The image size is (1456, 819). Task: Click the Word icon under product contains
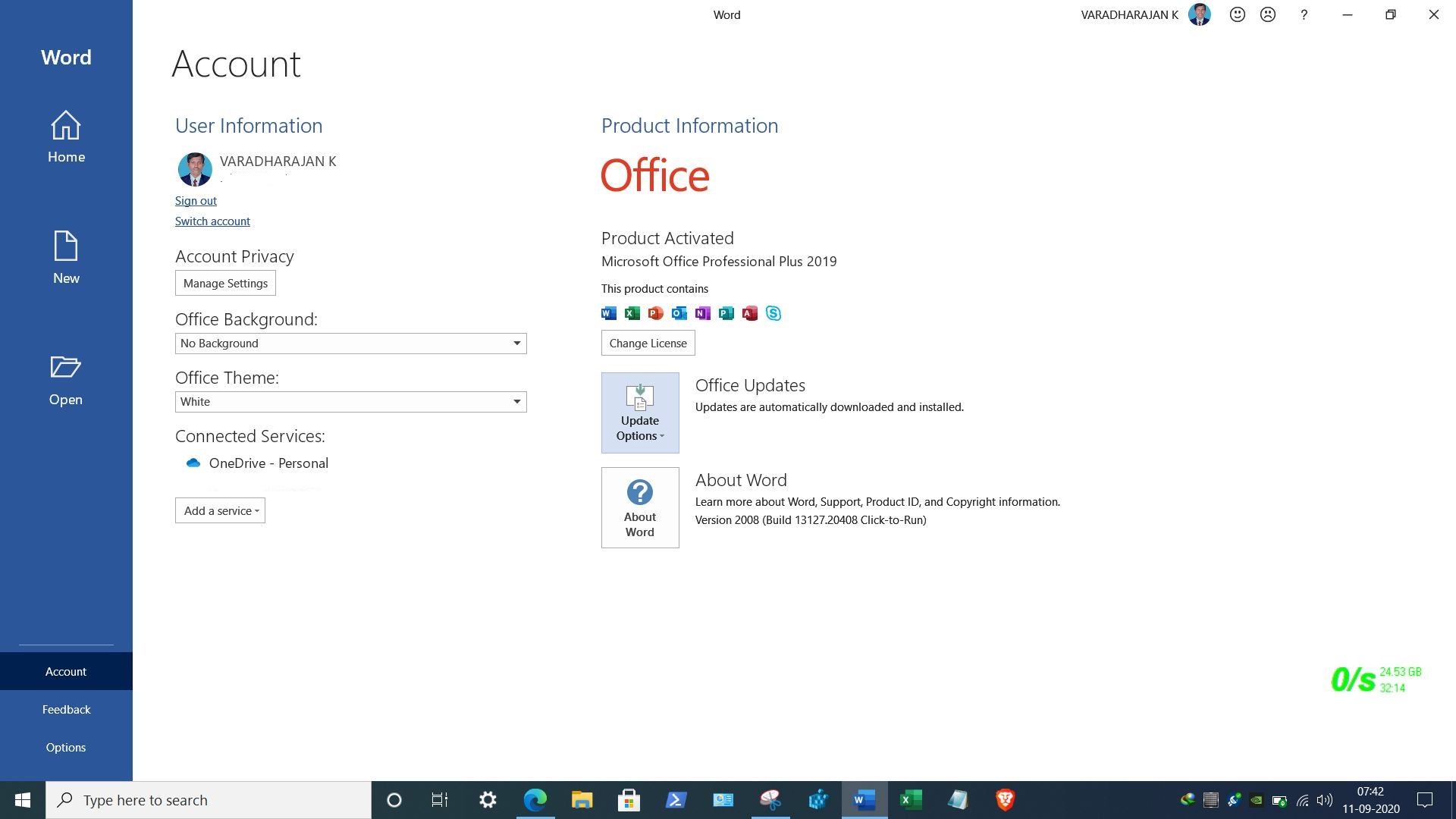[609, 313]
